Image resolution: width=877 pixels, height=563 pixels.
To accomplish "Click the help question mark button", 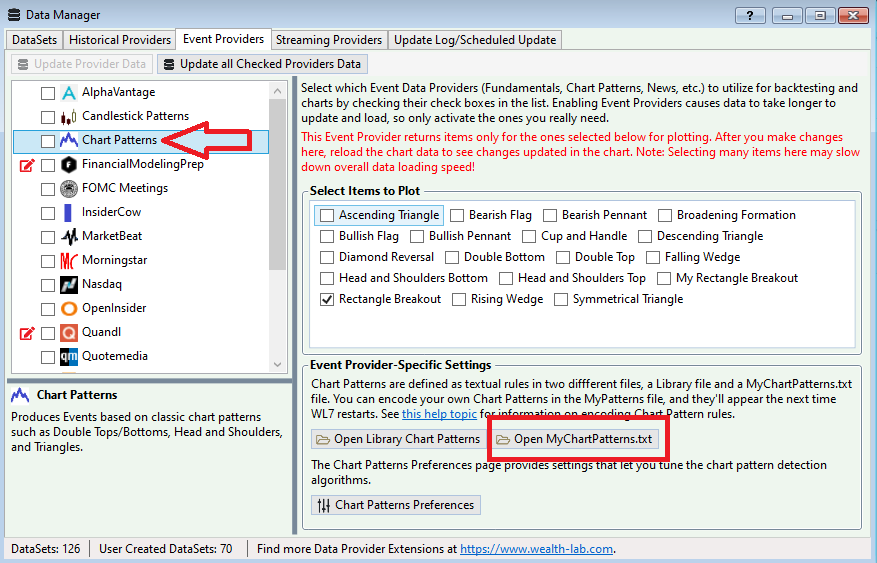I will pyautogui.click(x=749, y=16).
